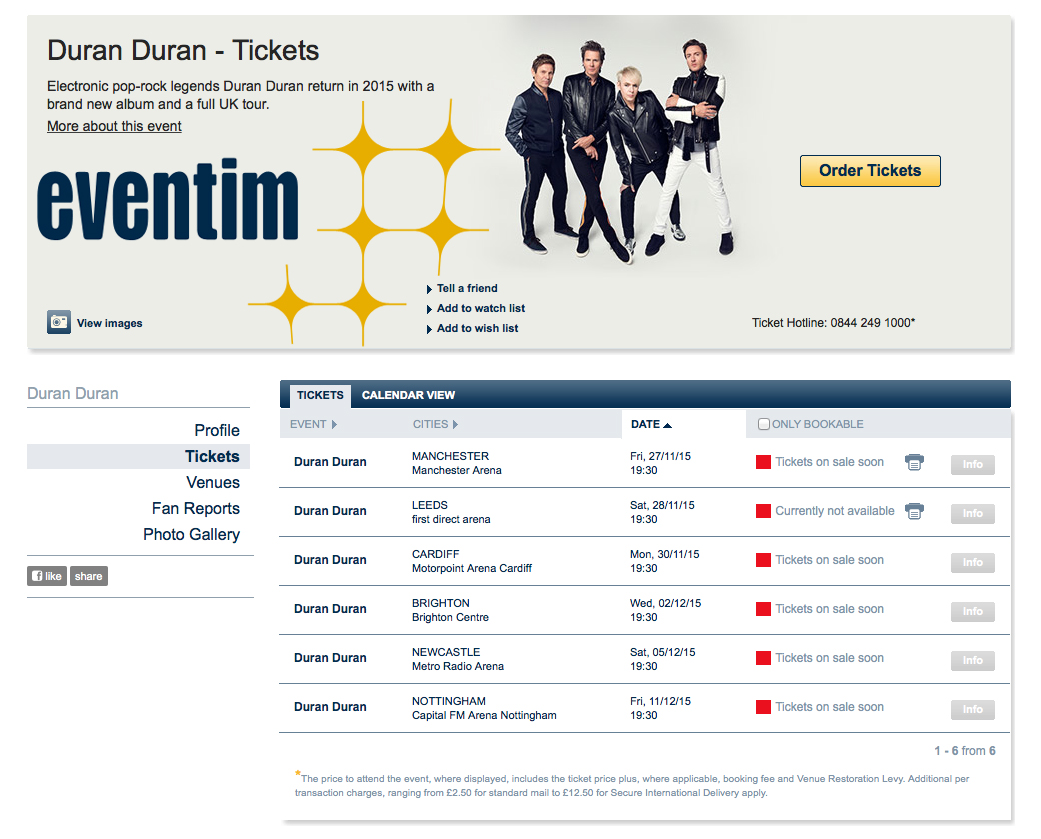
Task: Click the share button
Action: 88,575
